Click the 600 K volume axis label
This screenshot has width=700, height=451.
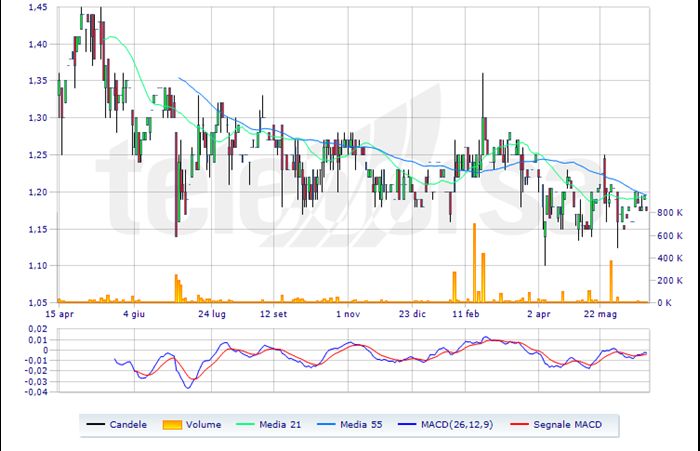coord(670,236)
